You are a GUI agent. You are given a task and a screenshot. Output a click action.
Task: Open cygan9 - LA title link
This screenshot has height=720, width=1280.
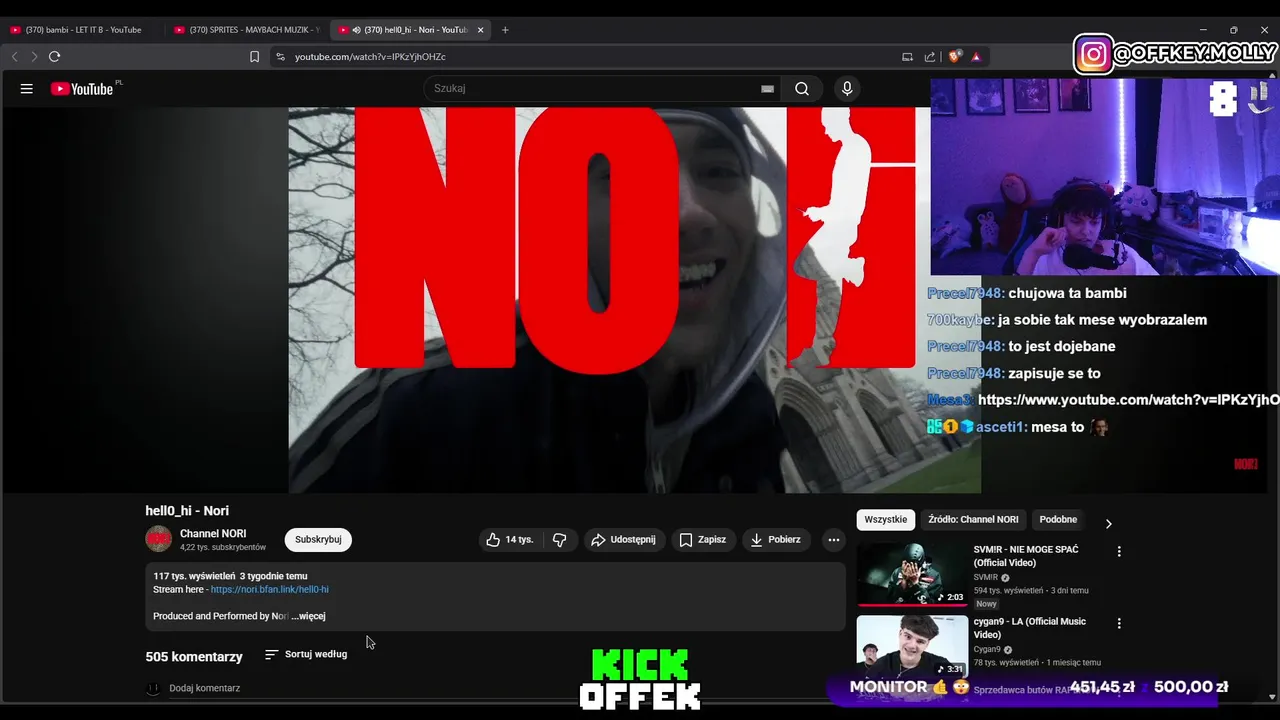coord(1030,628)
